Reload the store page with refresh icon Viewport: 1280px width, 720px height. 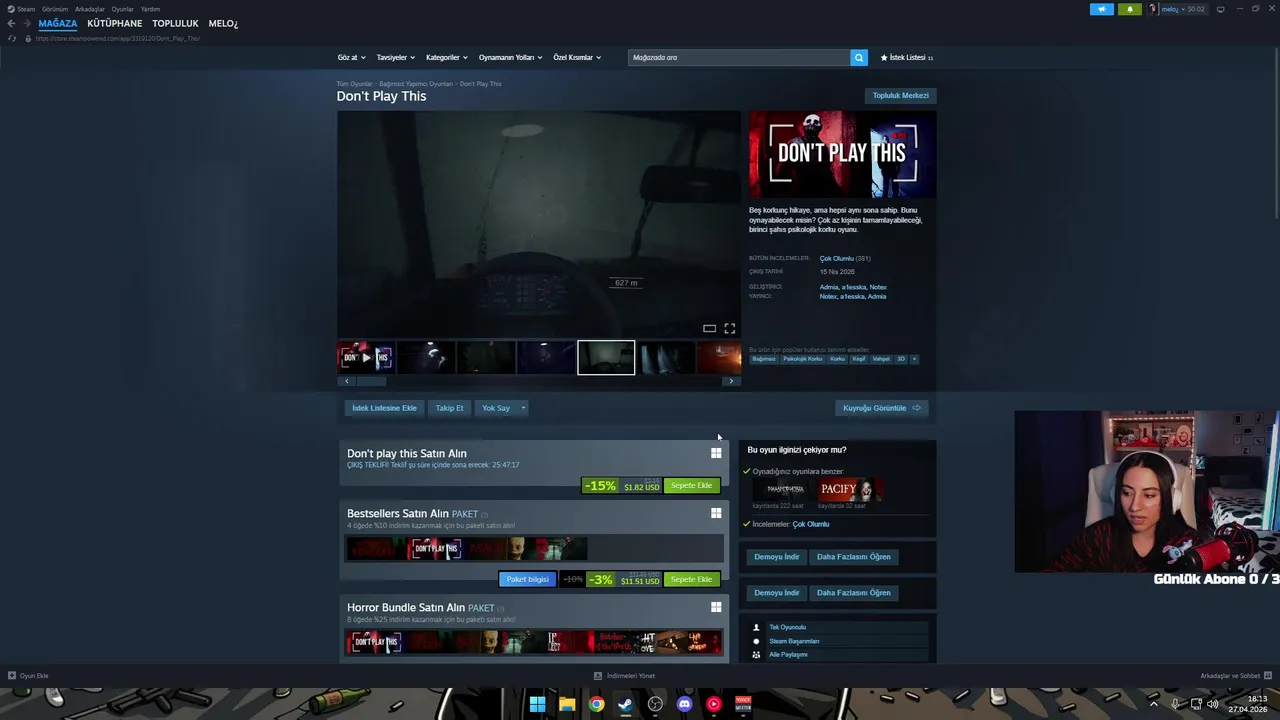pos(12,38)
